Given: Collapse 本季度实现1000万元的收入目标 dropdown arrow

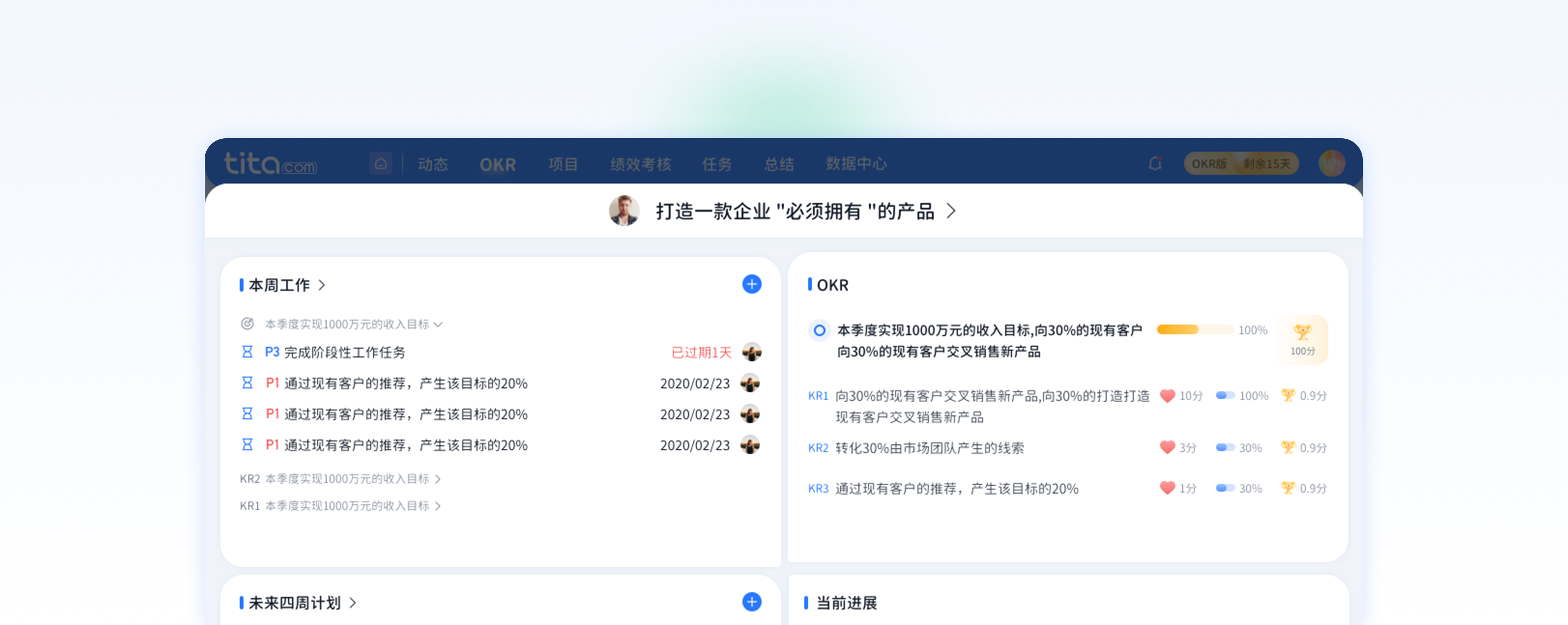Looking at the screenshot, I should 437,324.
